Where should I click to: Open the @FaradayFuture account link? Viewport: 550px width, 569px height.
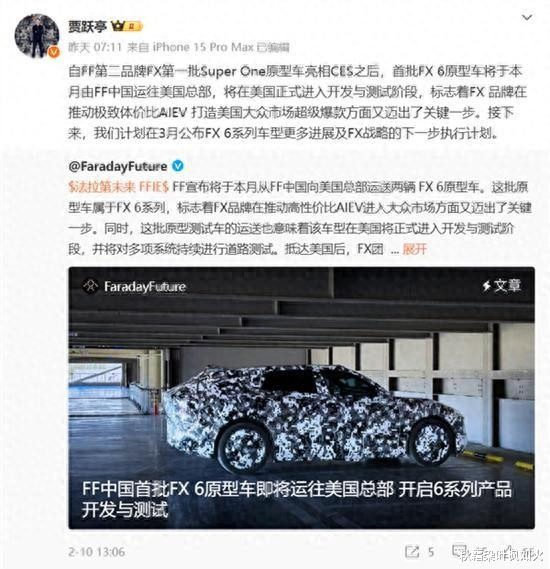coord(118,167)
